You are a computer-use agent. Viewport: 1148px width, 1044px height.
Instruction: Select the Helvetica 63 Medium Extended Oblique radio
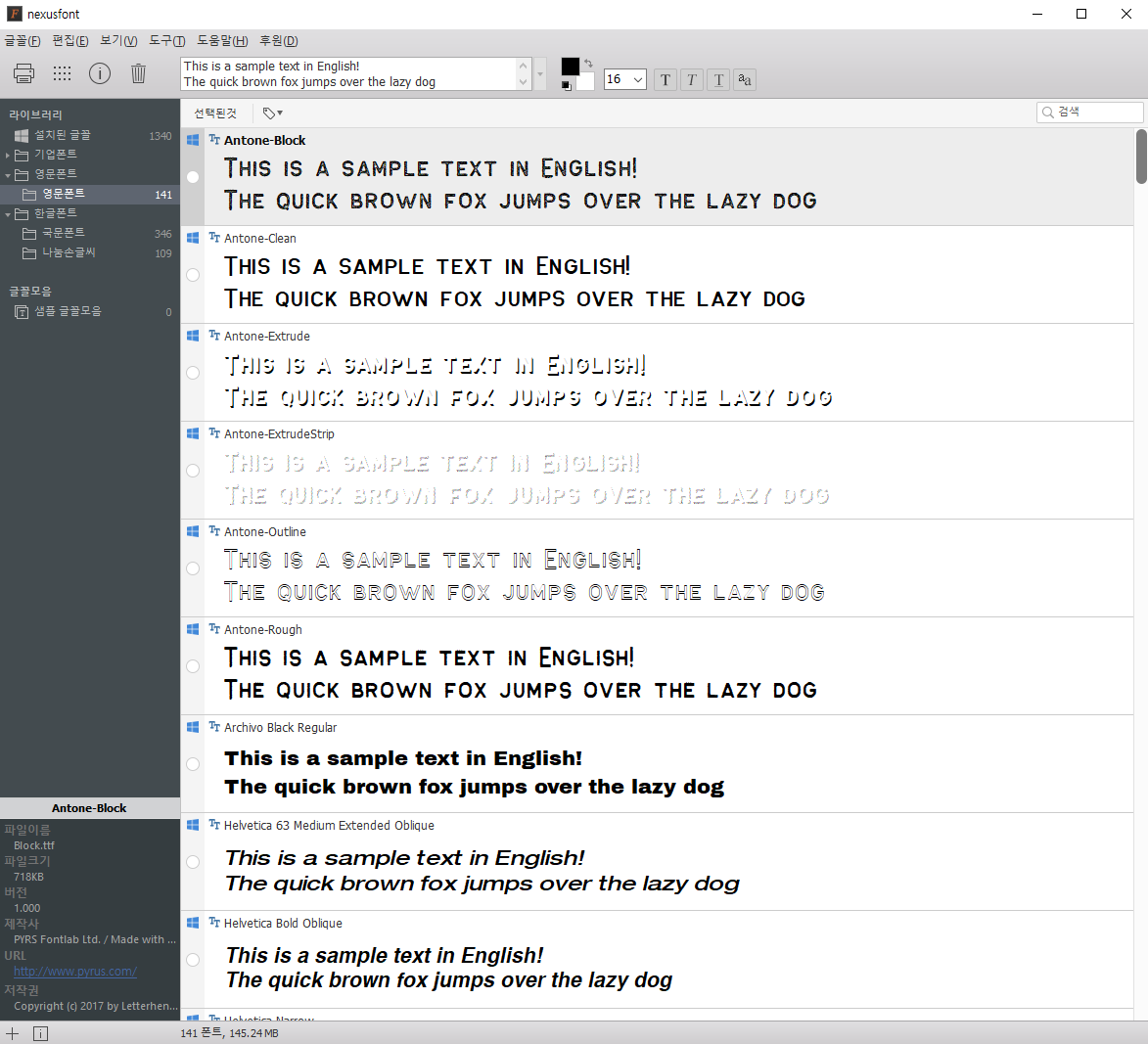click(x=193, y=862)
